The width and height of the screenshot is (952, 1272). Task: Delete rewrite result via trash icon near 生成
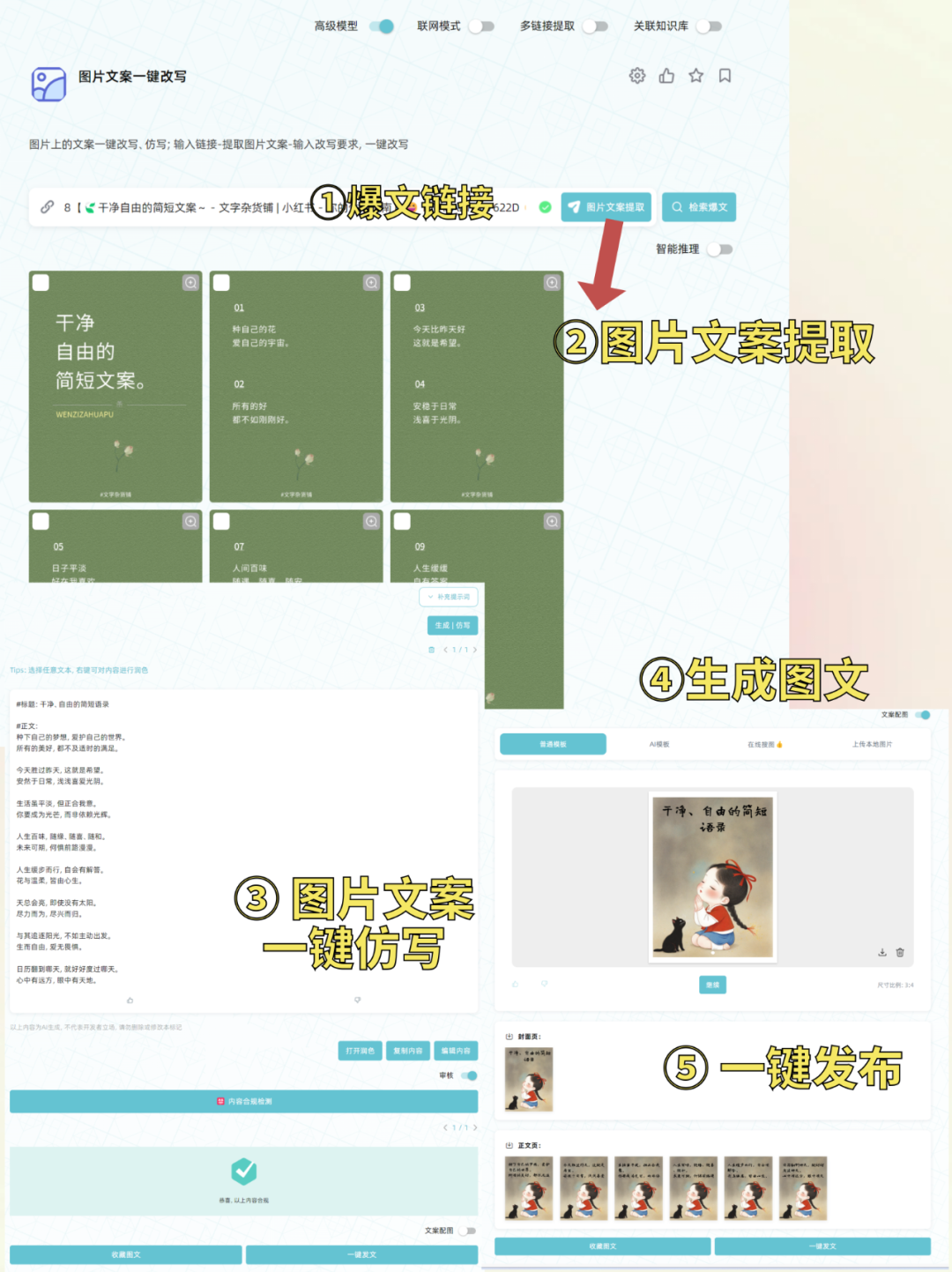coord(431,650)
